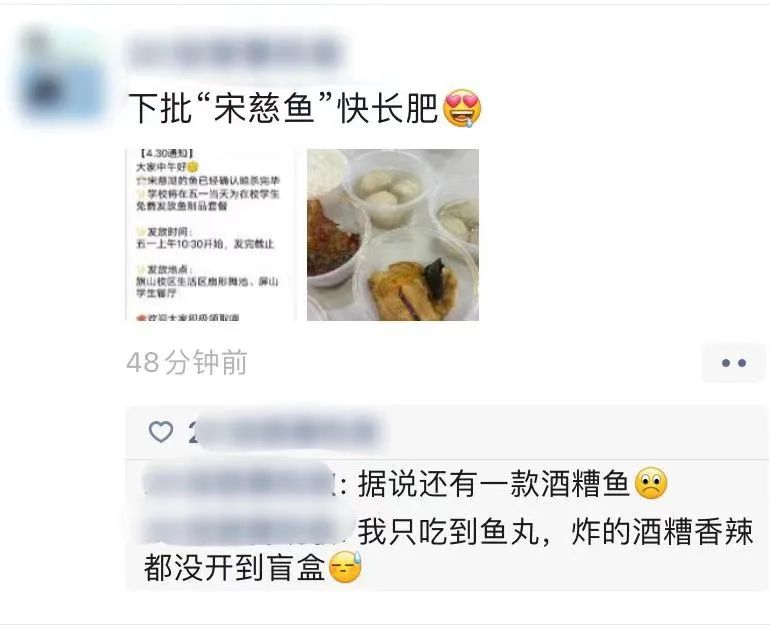770x643 pixels.
Task: Open the blurred liker names beside the heart
Action: 286,432
